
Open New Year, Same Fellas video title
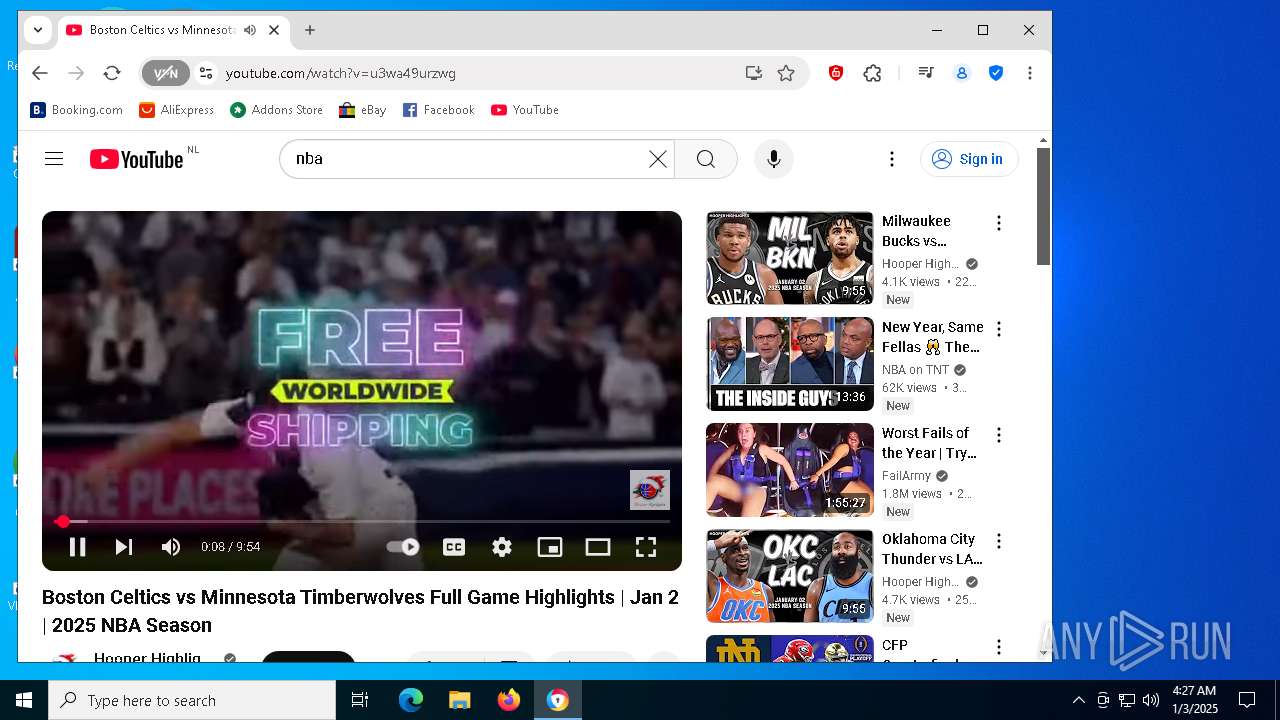tap(932, 337)
